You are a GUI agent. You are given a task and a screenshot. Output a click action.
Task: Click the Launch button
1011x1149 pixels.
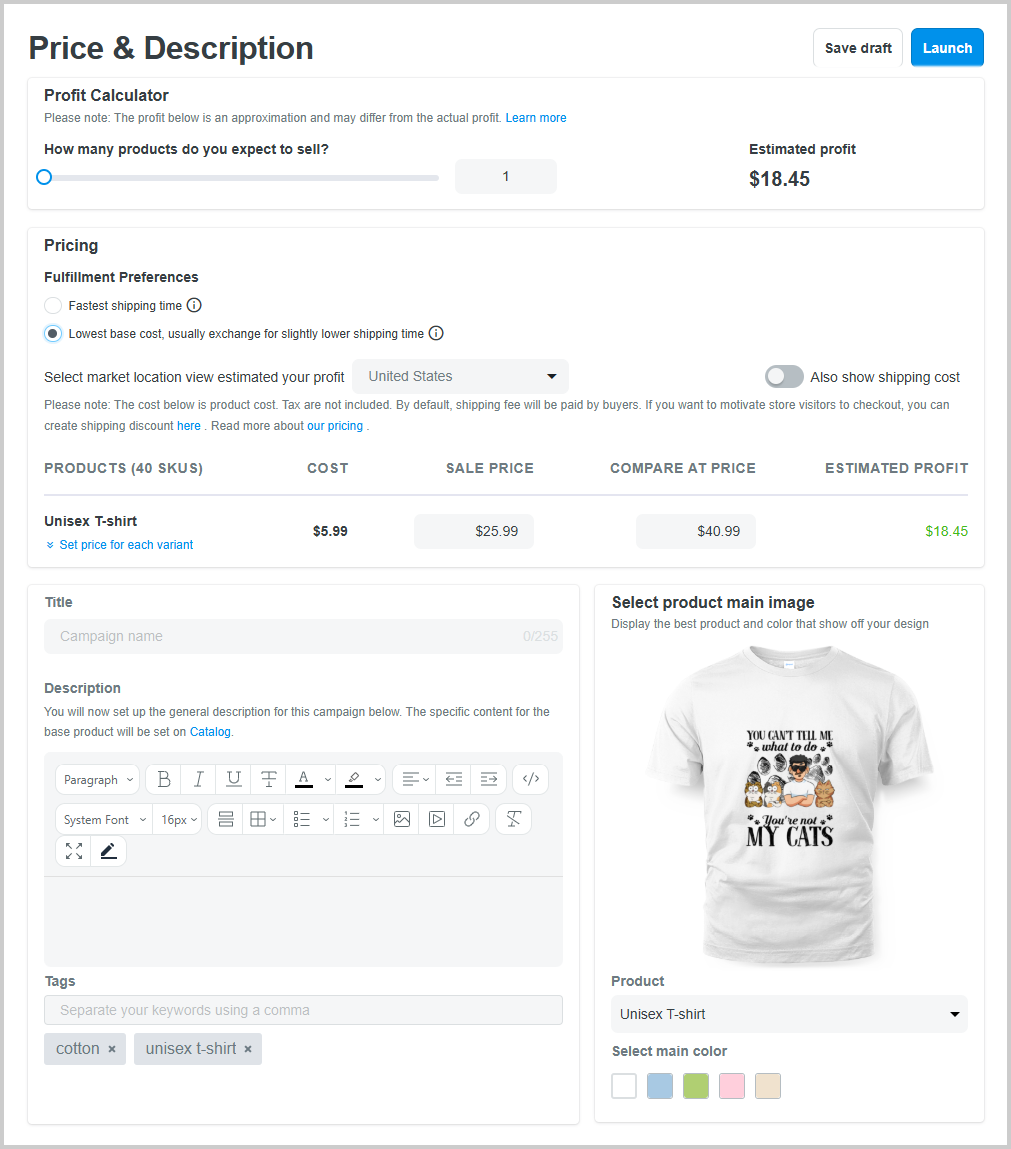[947, 48]
